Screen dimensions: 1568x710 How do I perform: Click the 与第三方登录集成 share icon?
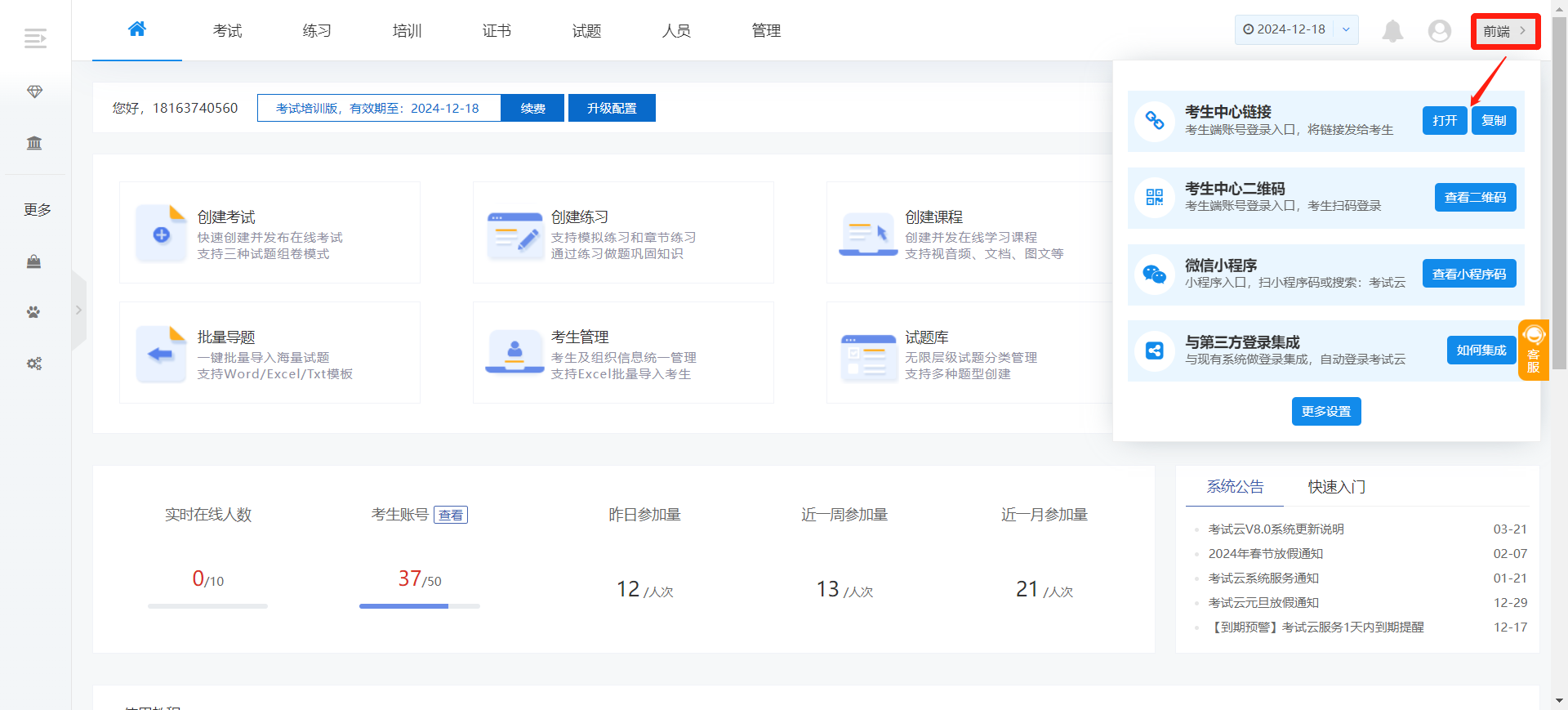tap(1155, 351)
